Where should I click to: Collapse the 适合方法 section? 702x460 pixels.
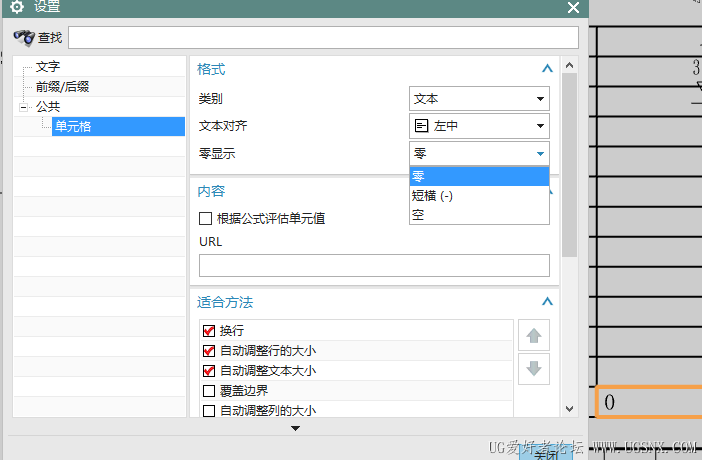547,302
